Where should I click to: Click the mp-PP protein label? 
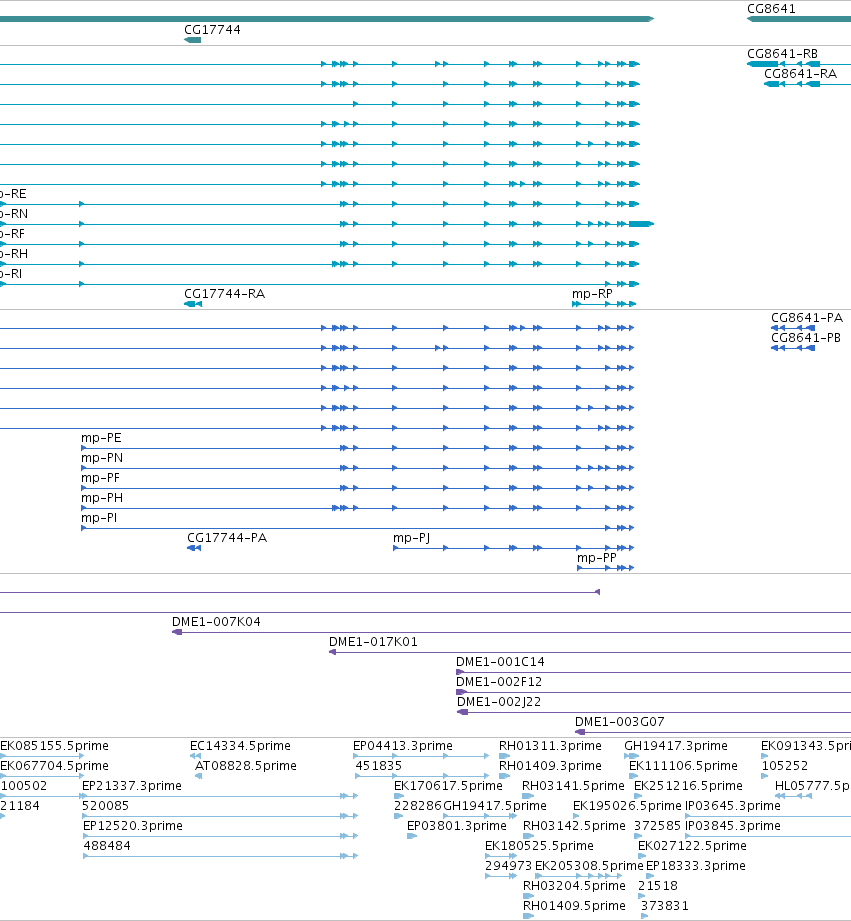pyautogui.click(x=597, y=558)
